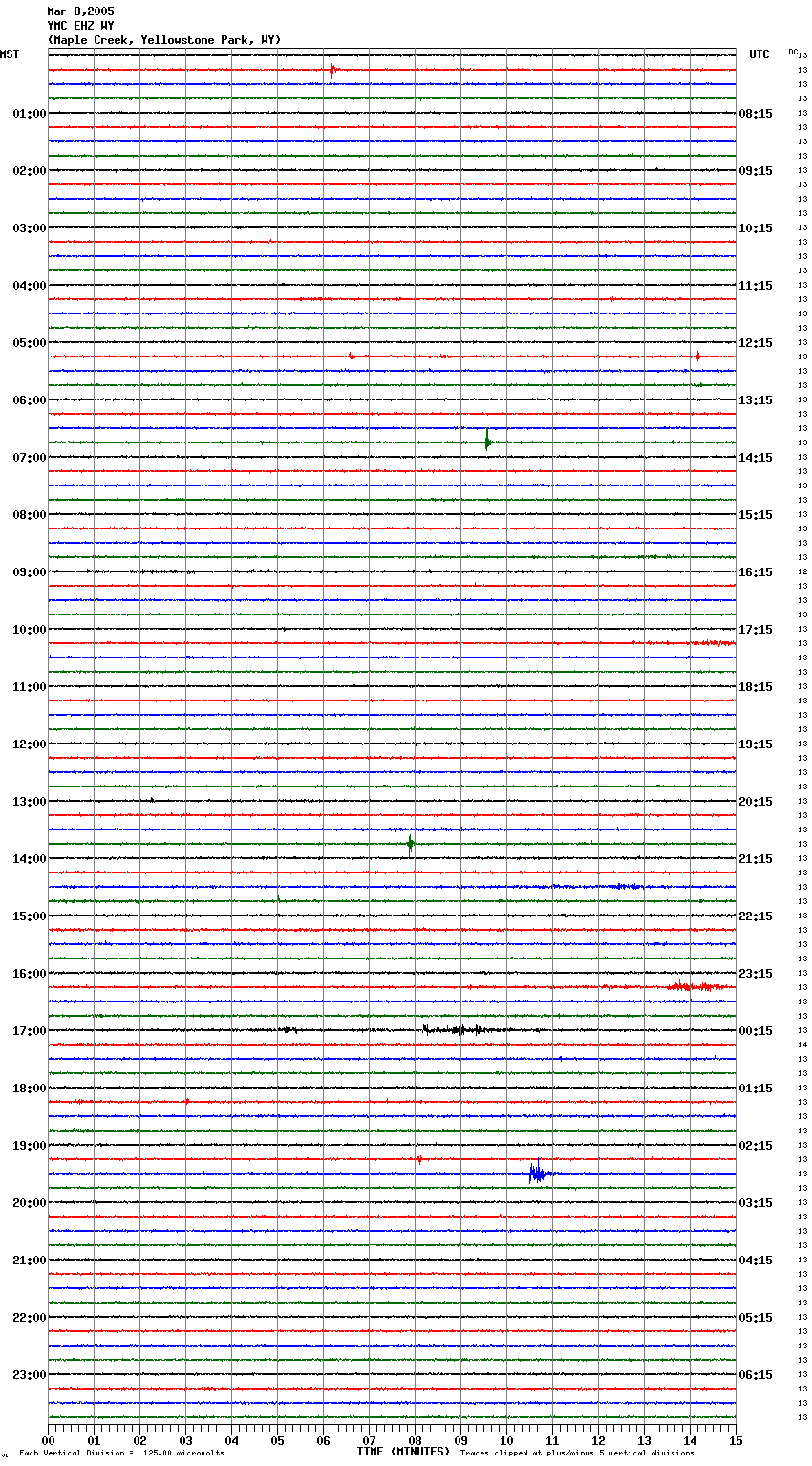Click the "DC" column header at top right

point(793,52)
